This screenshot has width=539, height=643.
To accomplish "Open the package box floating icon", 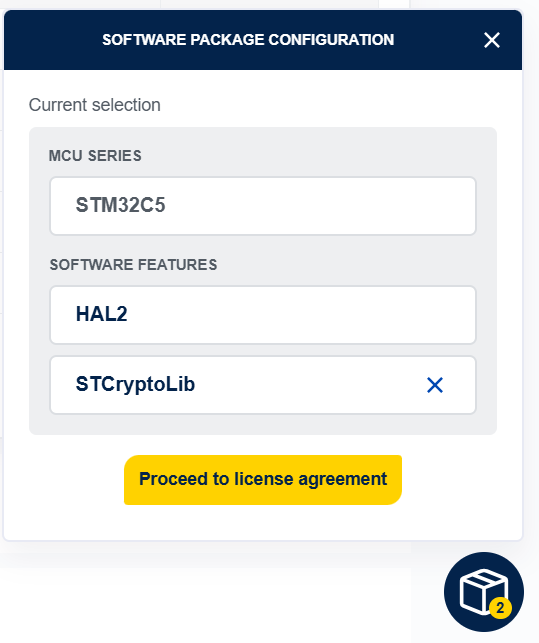I will click(483, 591).
